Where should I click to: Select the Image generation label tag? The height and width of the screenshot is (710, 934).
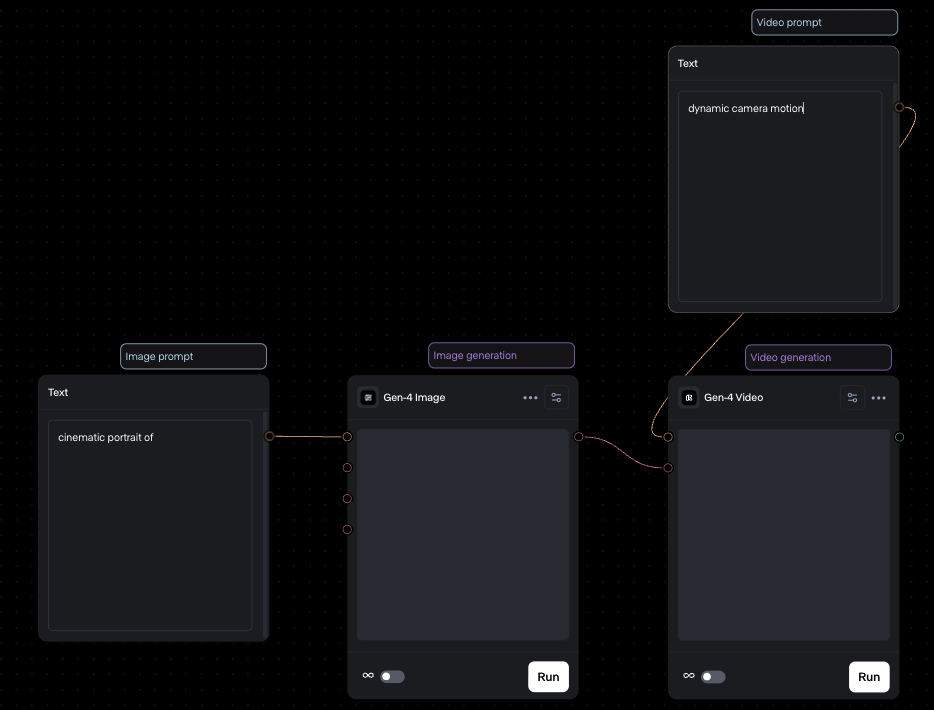pos(501,356)
